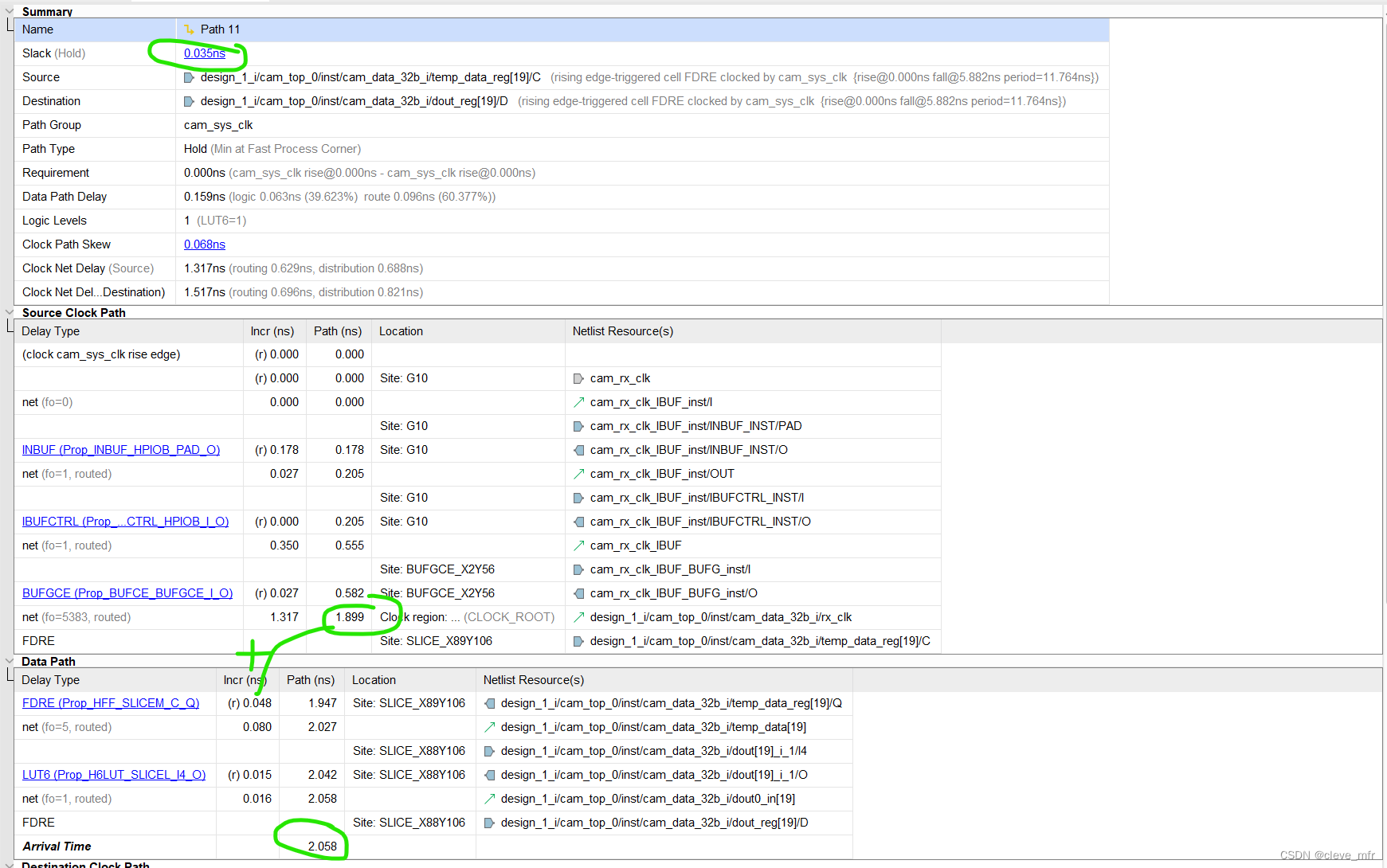The image size is (1387, 868).
Task: Collapse the Summary section
Action: pyautogui.click(x=10, y=11)
